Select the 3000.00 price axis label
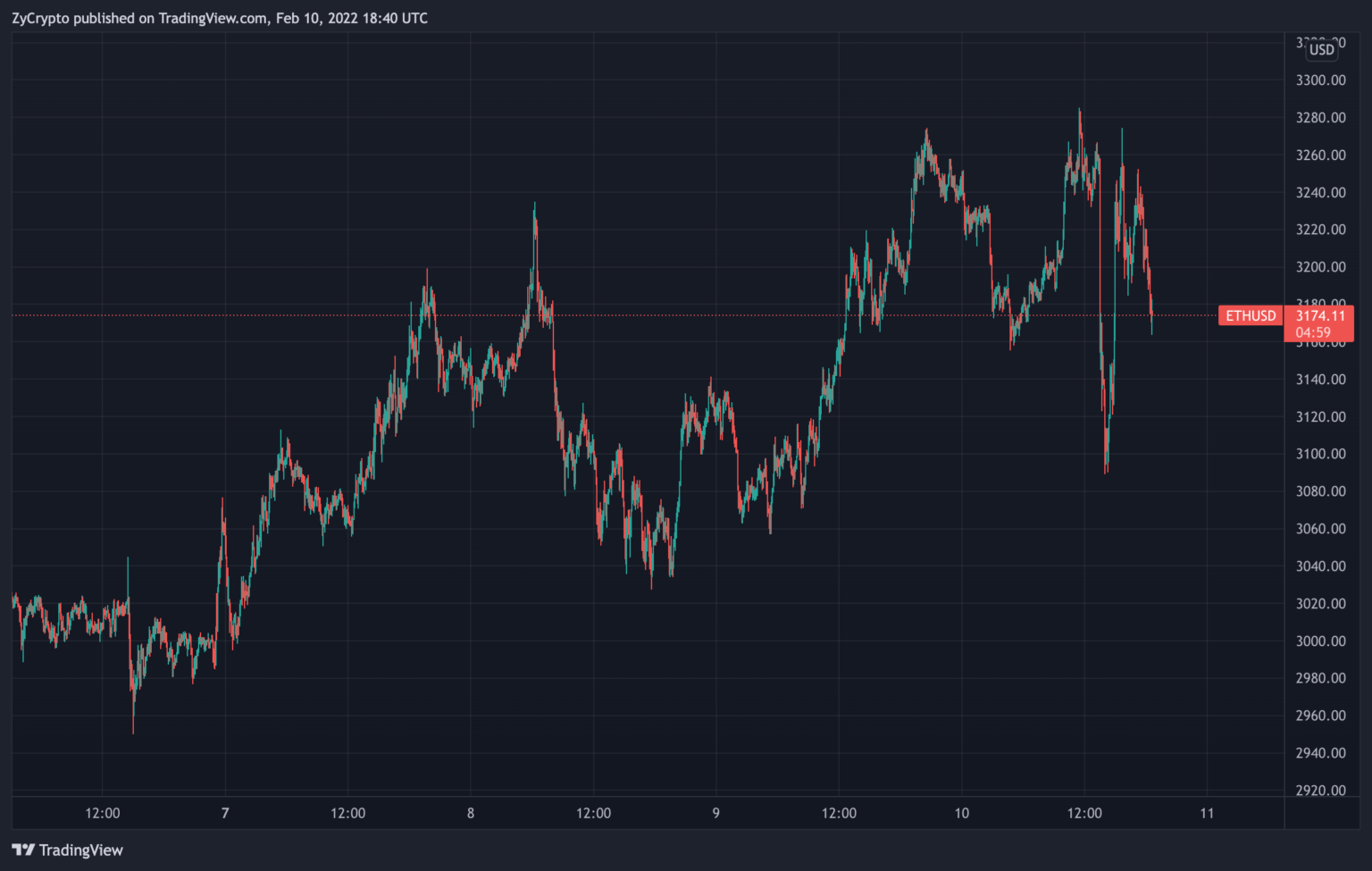The height and width of the screenshot is (871, 1372). (1320, 641)
